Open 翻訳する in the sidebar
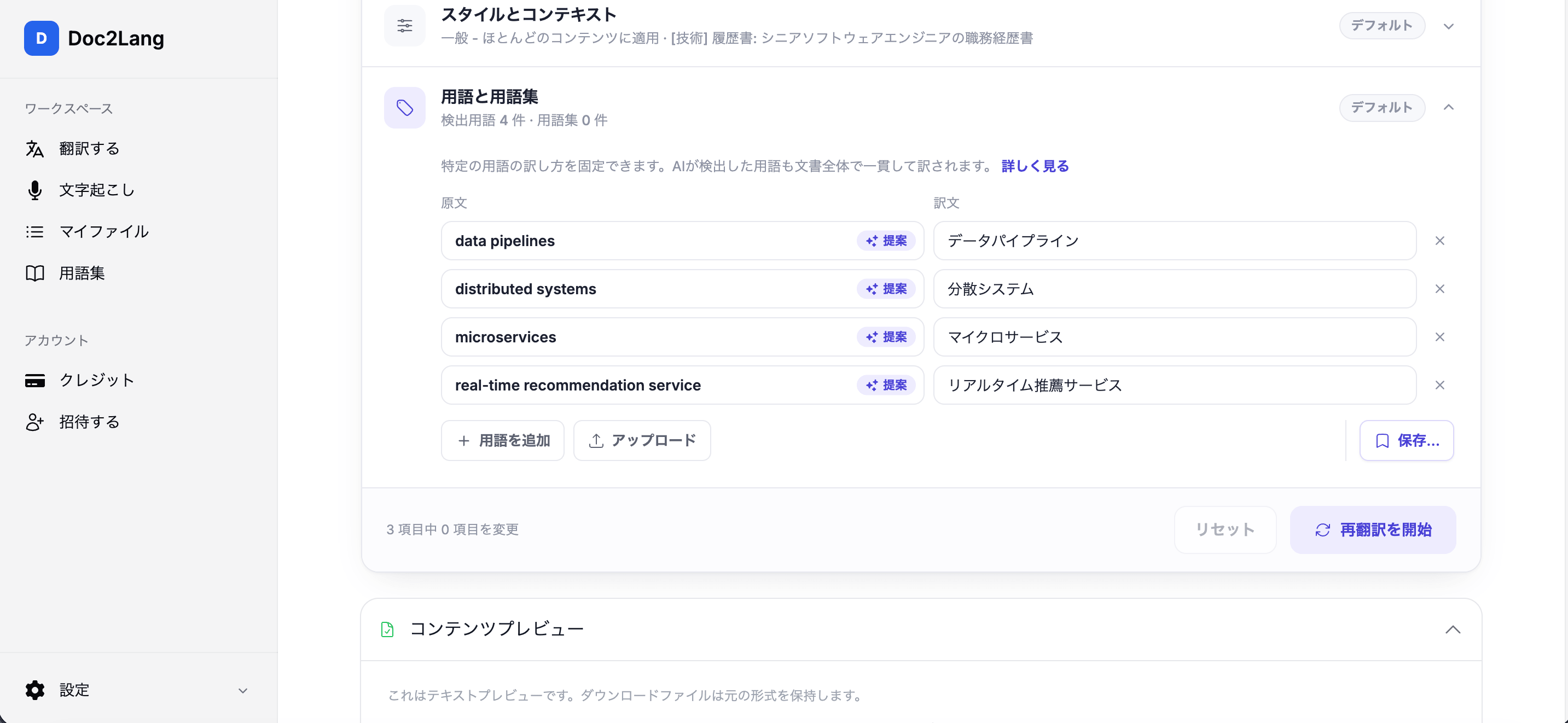This screenshot has width=1568, height=723. [89, 149]
